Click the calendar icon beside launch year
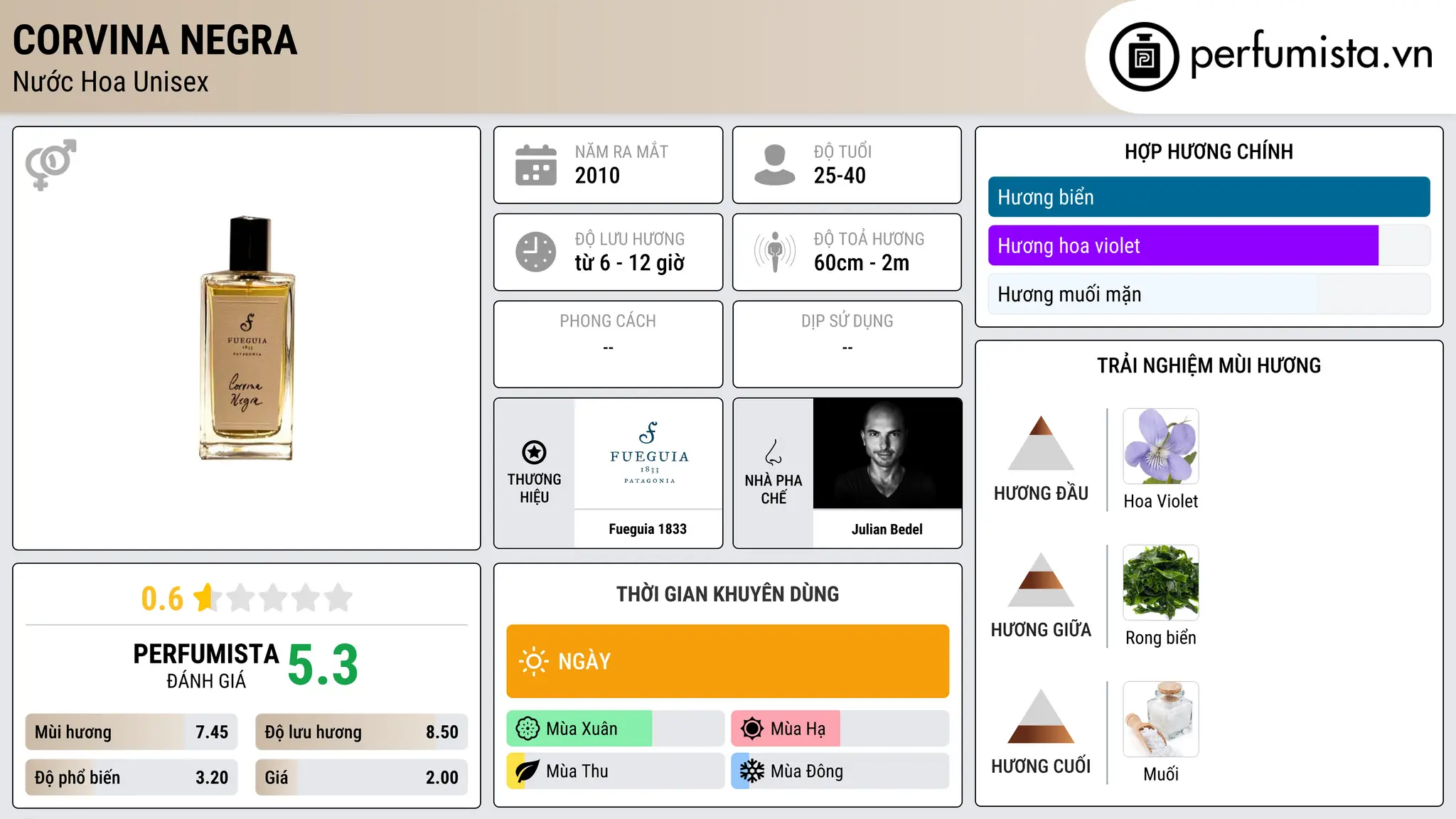The image size is (1456, 819). click(536, 165)
